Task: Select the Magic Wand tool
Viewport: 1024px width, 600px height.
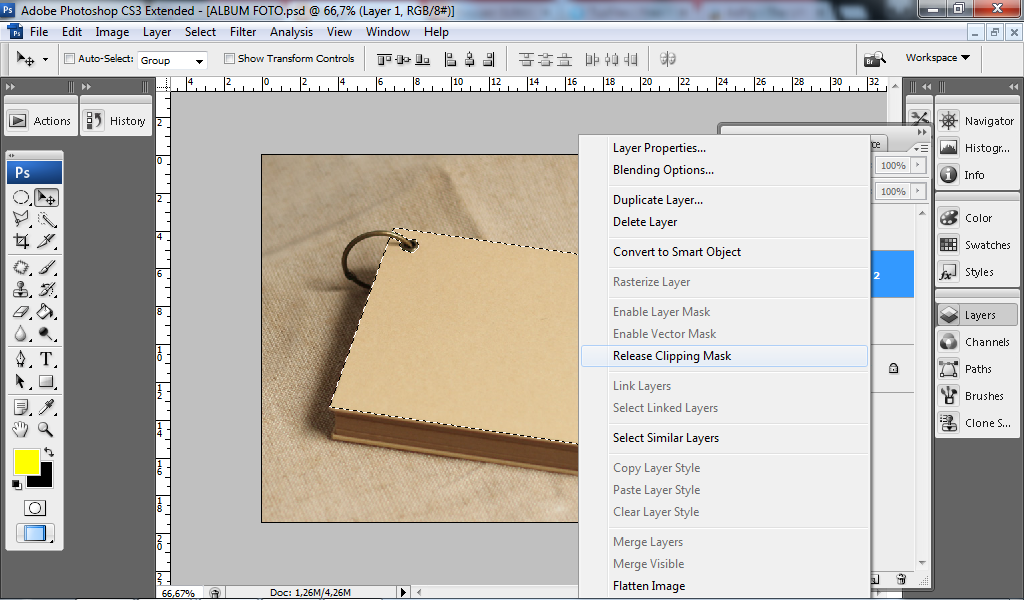Action: coord(46,220)
